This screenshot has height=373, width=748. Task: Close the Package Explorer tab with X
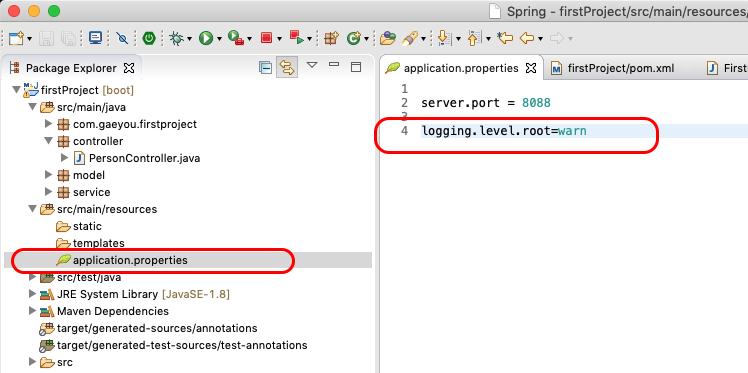click(129, 68)
